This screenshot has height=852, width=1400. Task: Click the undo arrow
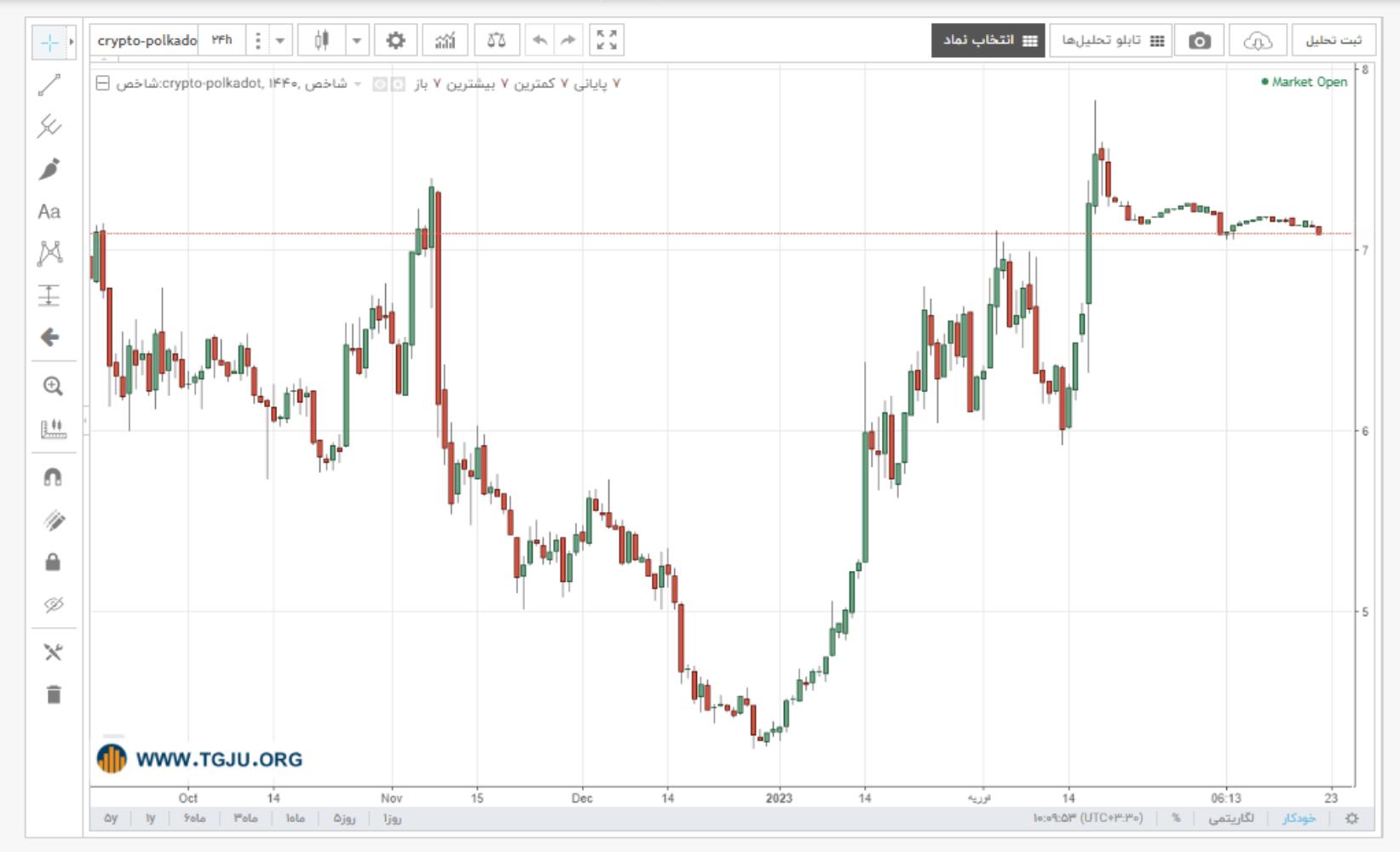tap(539, 40)
